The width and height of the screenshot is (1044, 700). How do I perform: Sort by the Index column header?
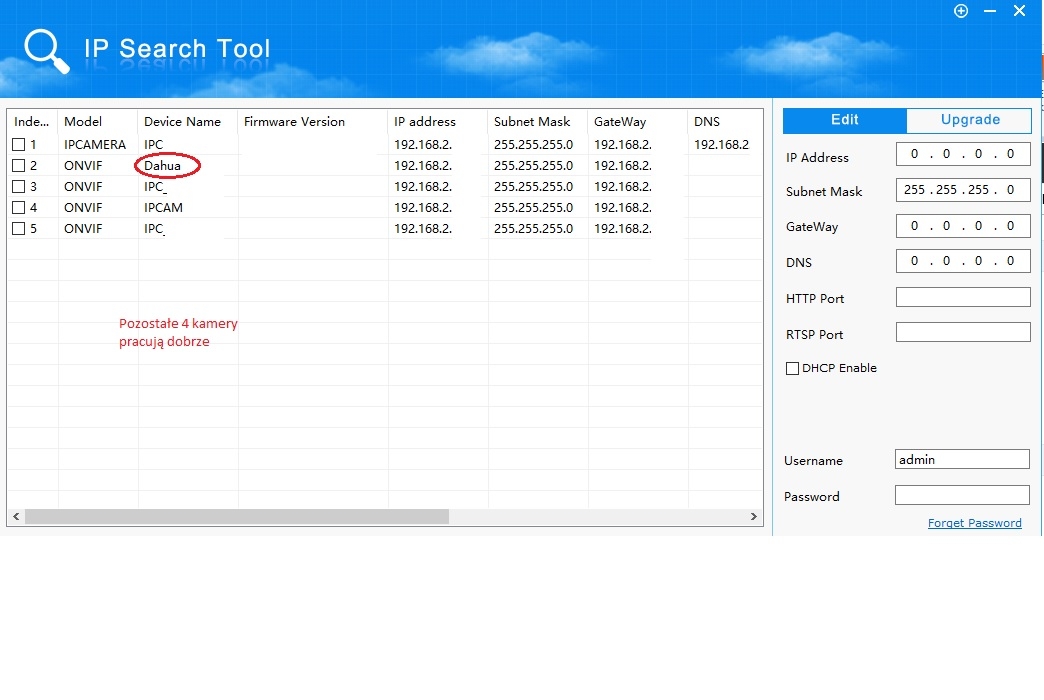[32, 122]
